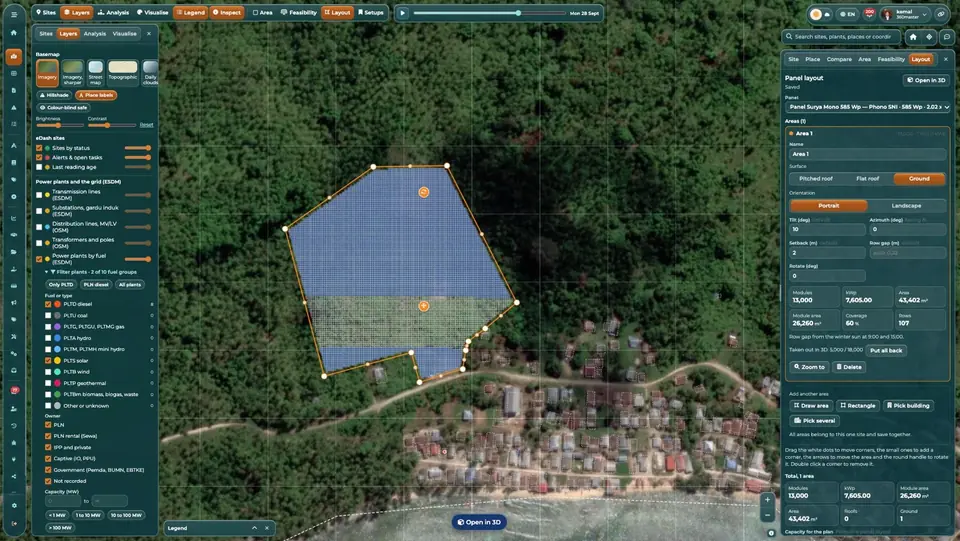Select the Street map basemap thumbnail
This screenshot has width=960, height=541.
[96, 72]
